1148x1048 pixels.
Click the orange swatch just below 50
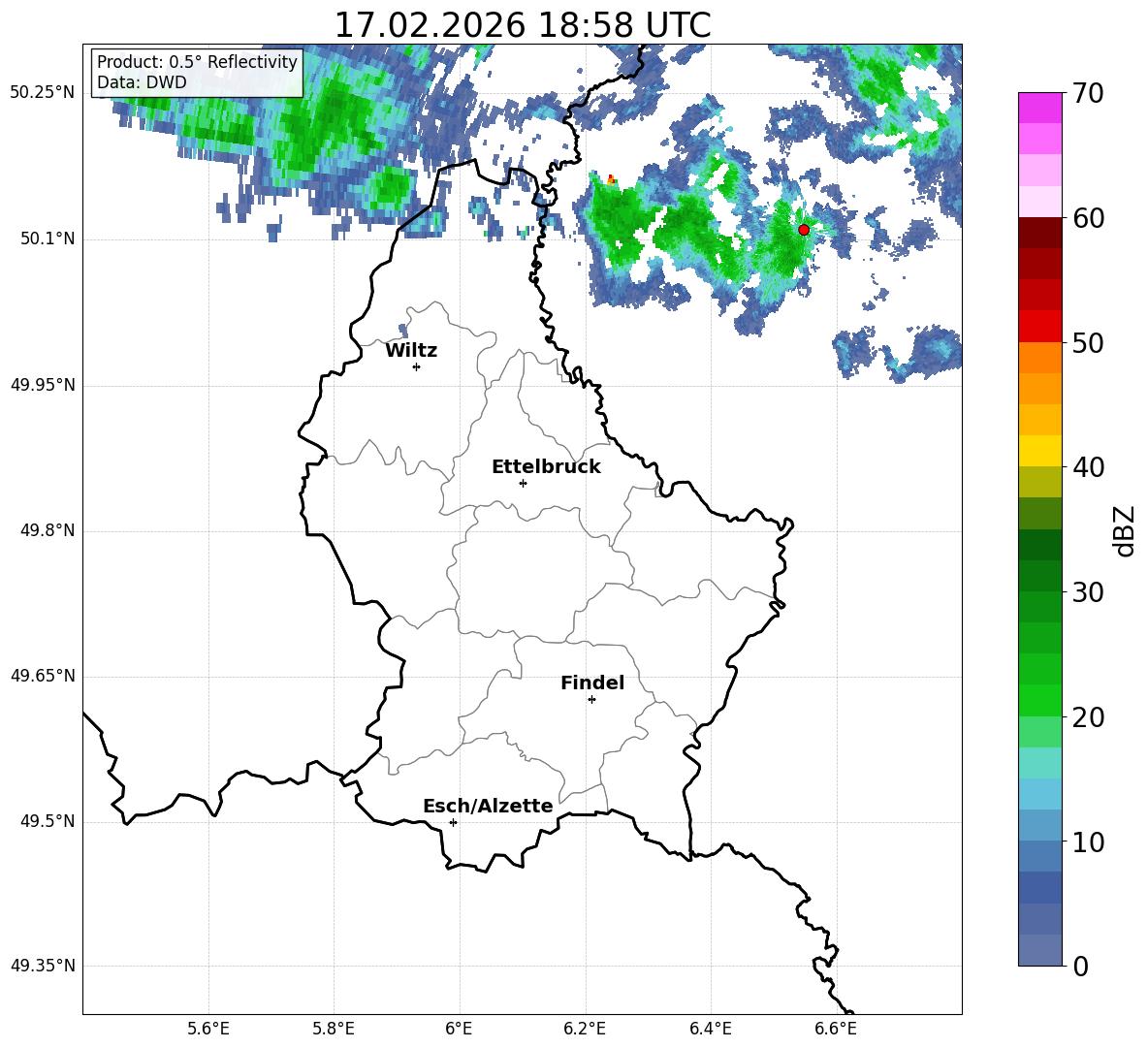(1039, 358)
